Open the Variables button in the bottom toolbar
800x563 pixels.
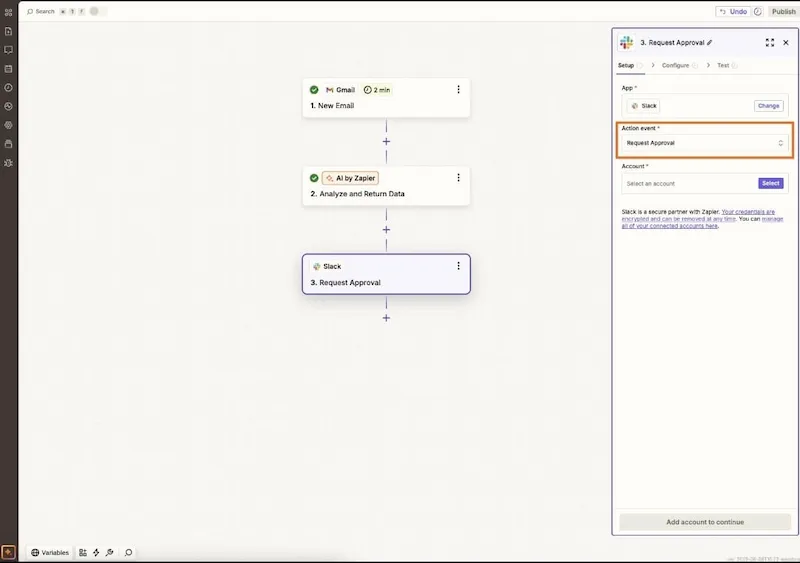click(x=50, y=552)
